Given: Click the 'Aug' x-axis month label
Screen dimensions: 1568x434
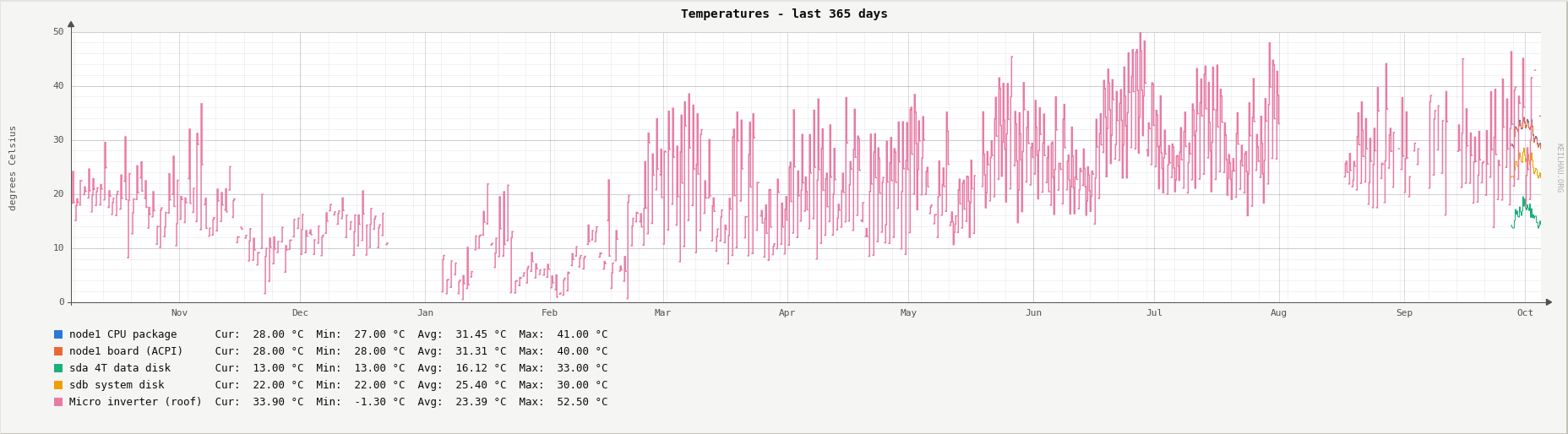Looking at the screenshot, I should pyautogui.click(x=1279, y=313).
